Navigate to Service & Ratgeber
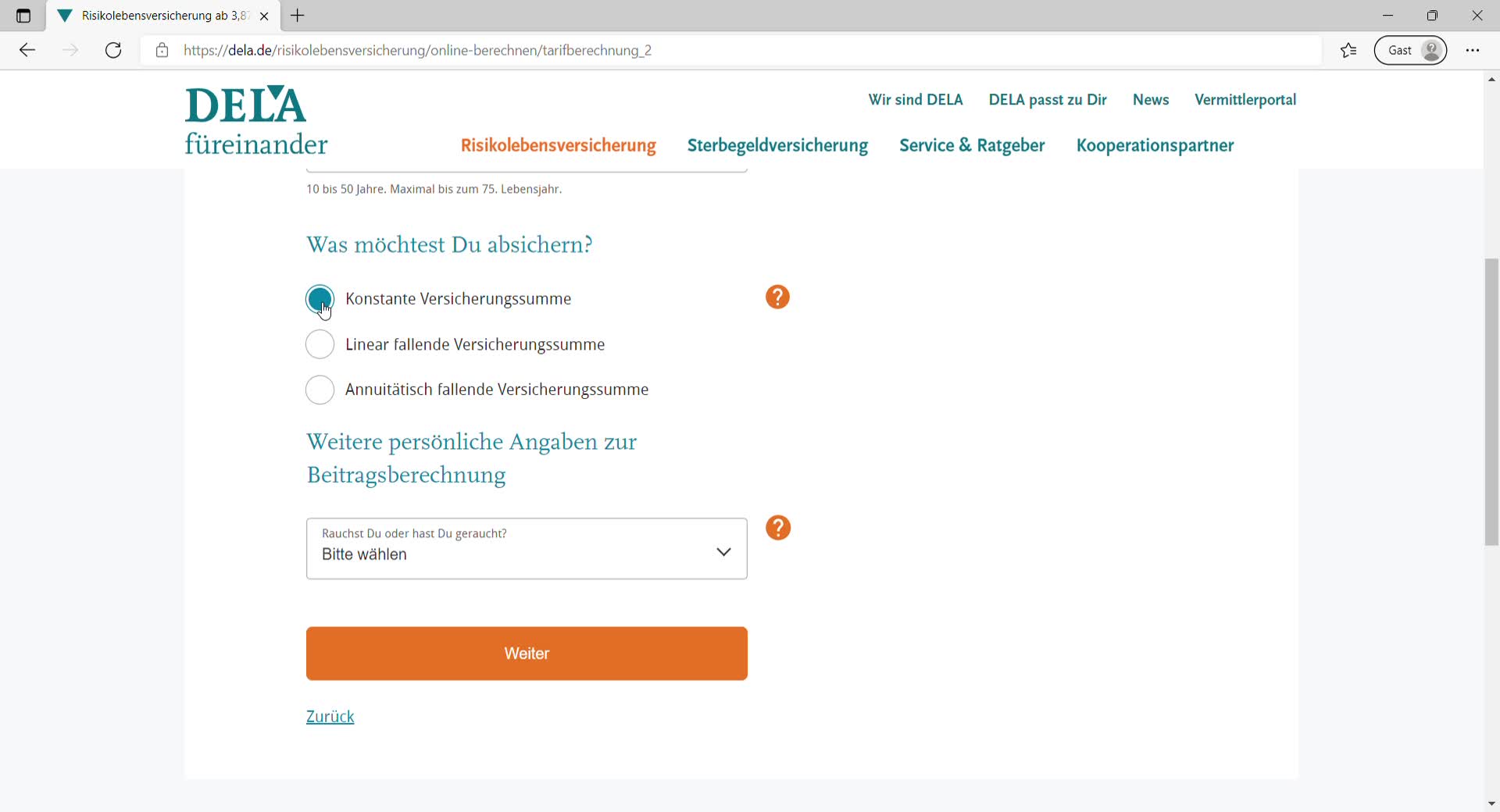The height and width of the screenshot is (812, 1500). (972, 146)
